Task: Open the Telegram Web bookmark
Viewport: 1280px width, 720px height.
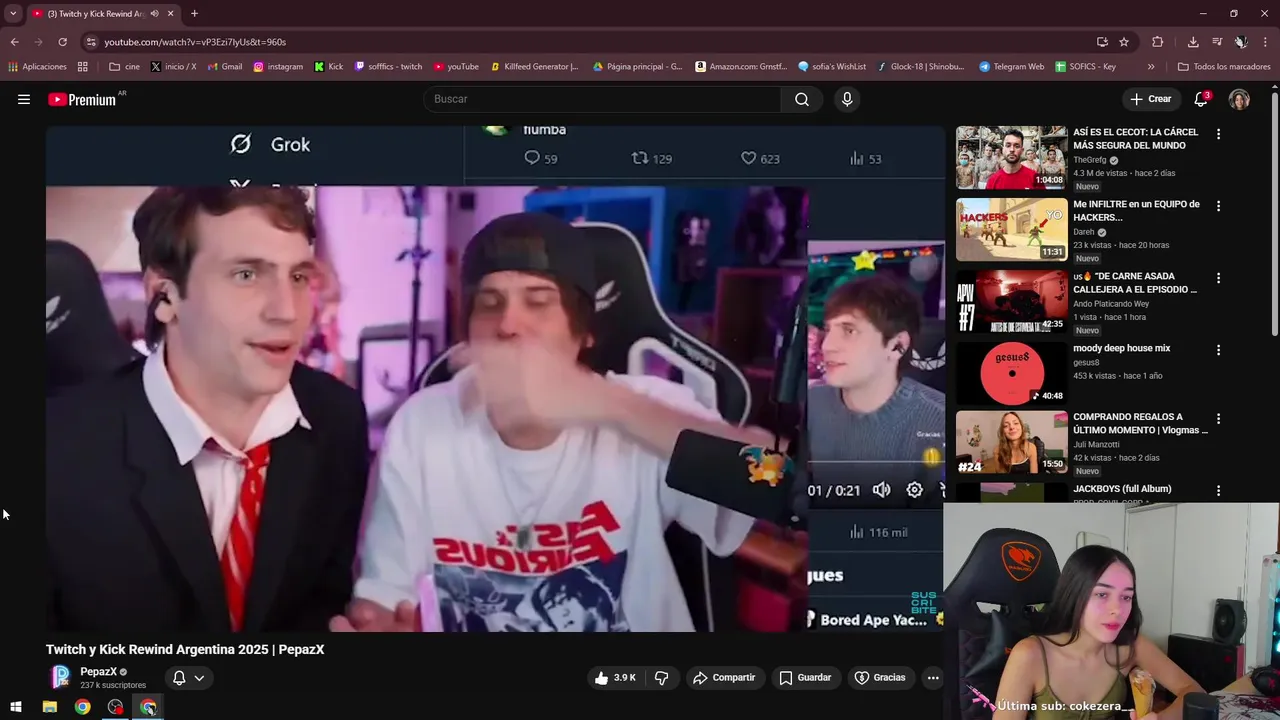Action: pyautogui.click(x=1011, y=67)
